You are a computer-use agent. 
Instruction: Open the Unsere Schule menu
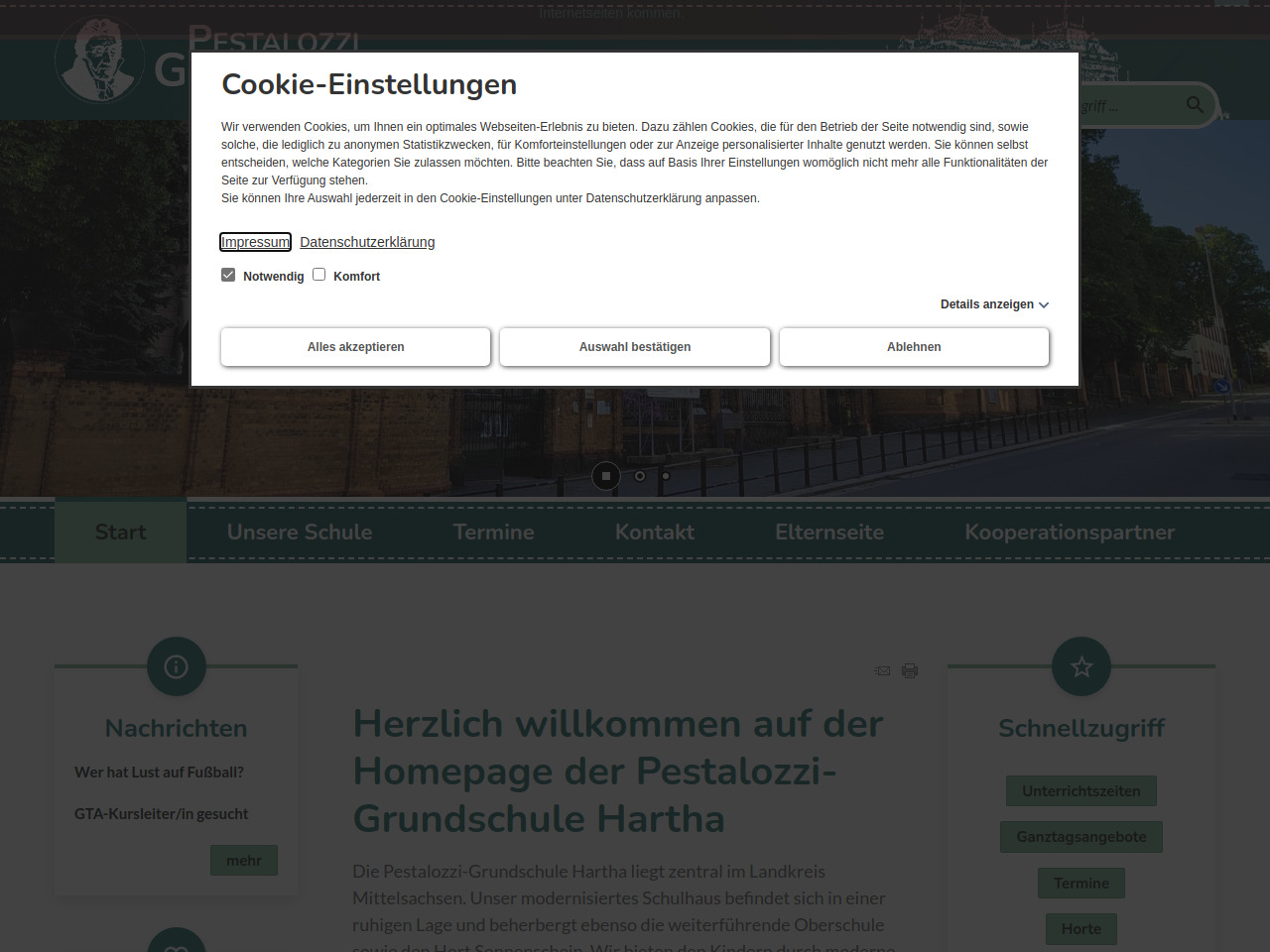(x=300, y=533)
